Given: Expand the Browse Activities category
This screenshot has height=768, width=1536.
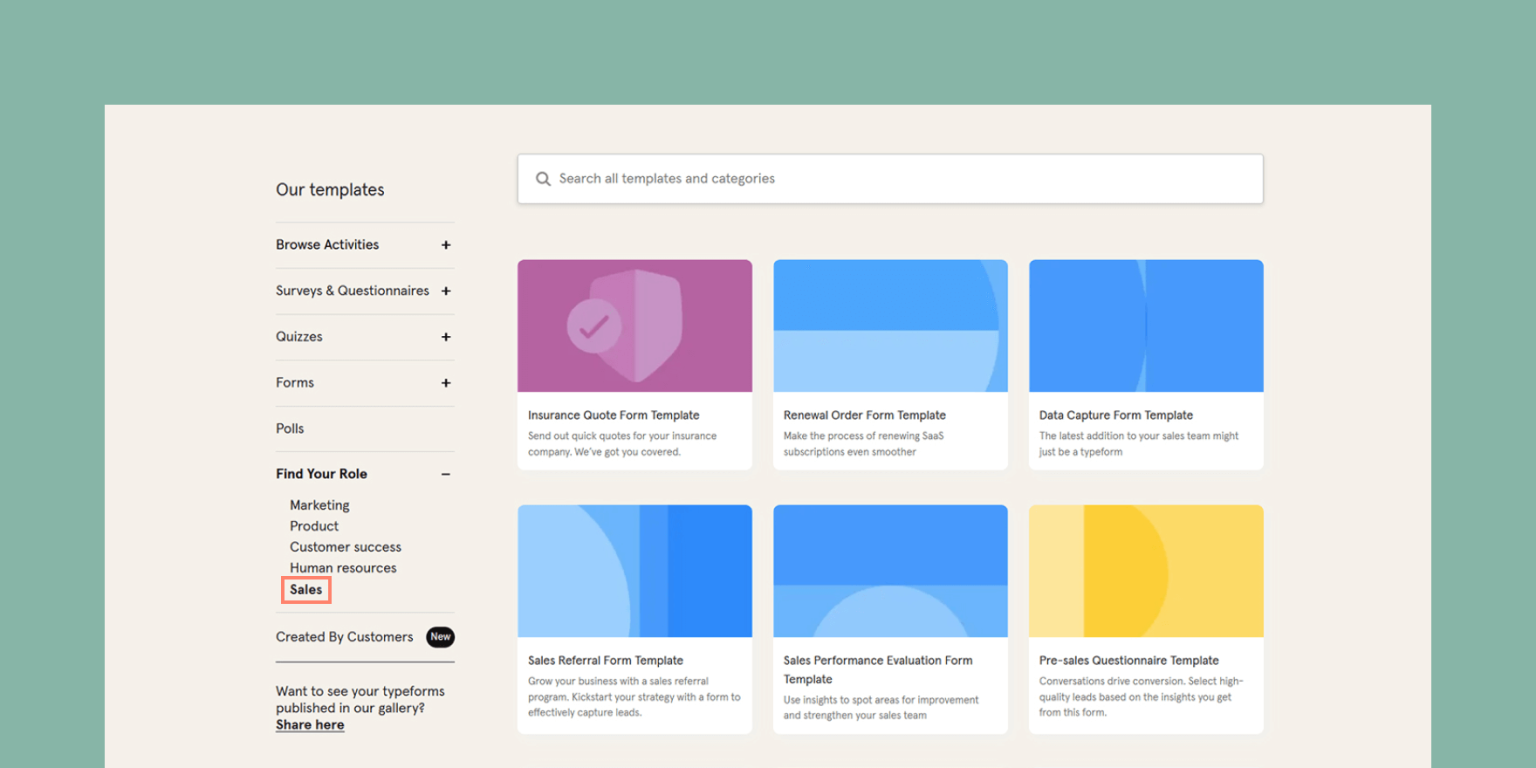Looking at the screenshot, I should [446, 245].
